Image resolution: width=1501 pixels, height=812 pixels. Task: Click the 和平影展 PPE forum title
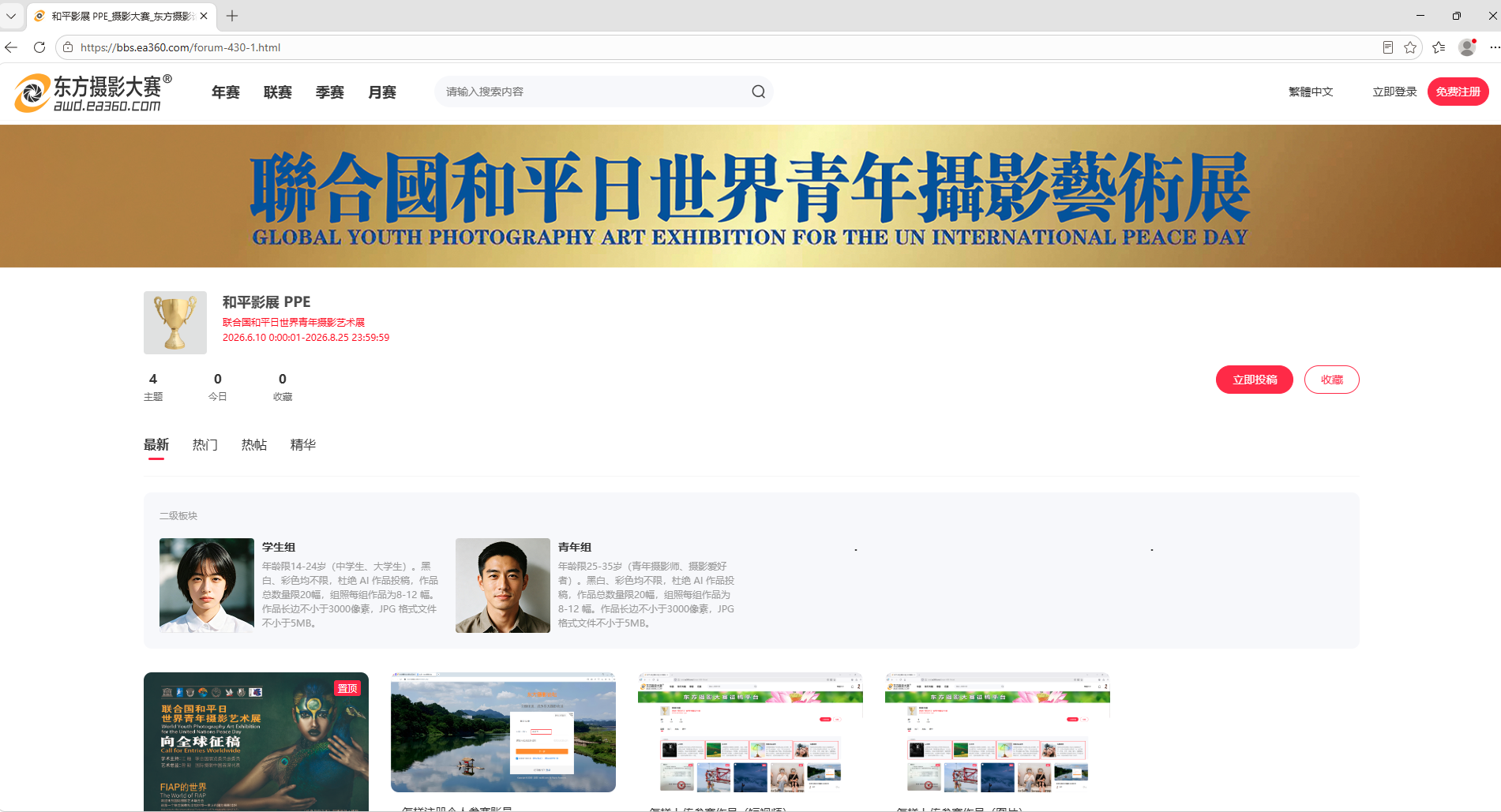click(x=266, y=302)
